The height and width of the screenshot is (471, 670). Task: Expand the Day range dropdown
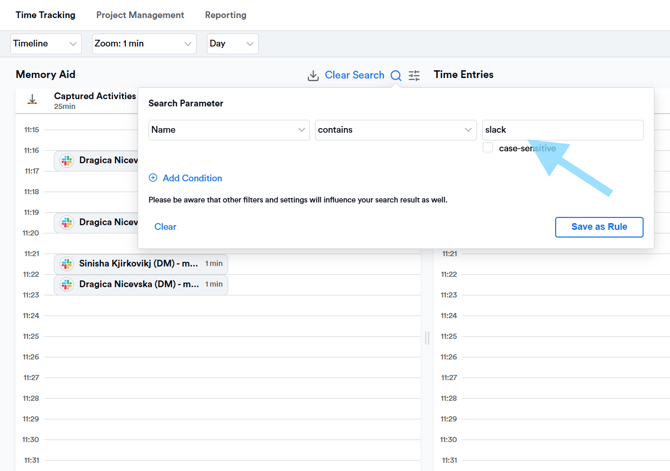232,44
